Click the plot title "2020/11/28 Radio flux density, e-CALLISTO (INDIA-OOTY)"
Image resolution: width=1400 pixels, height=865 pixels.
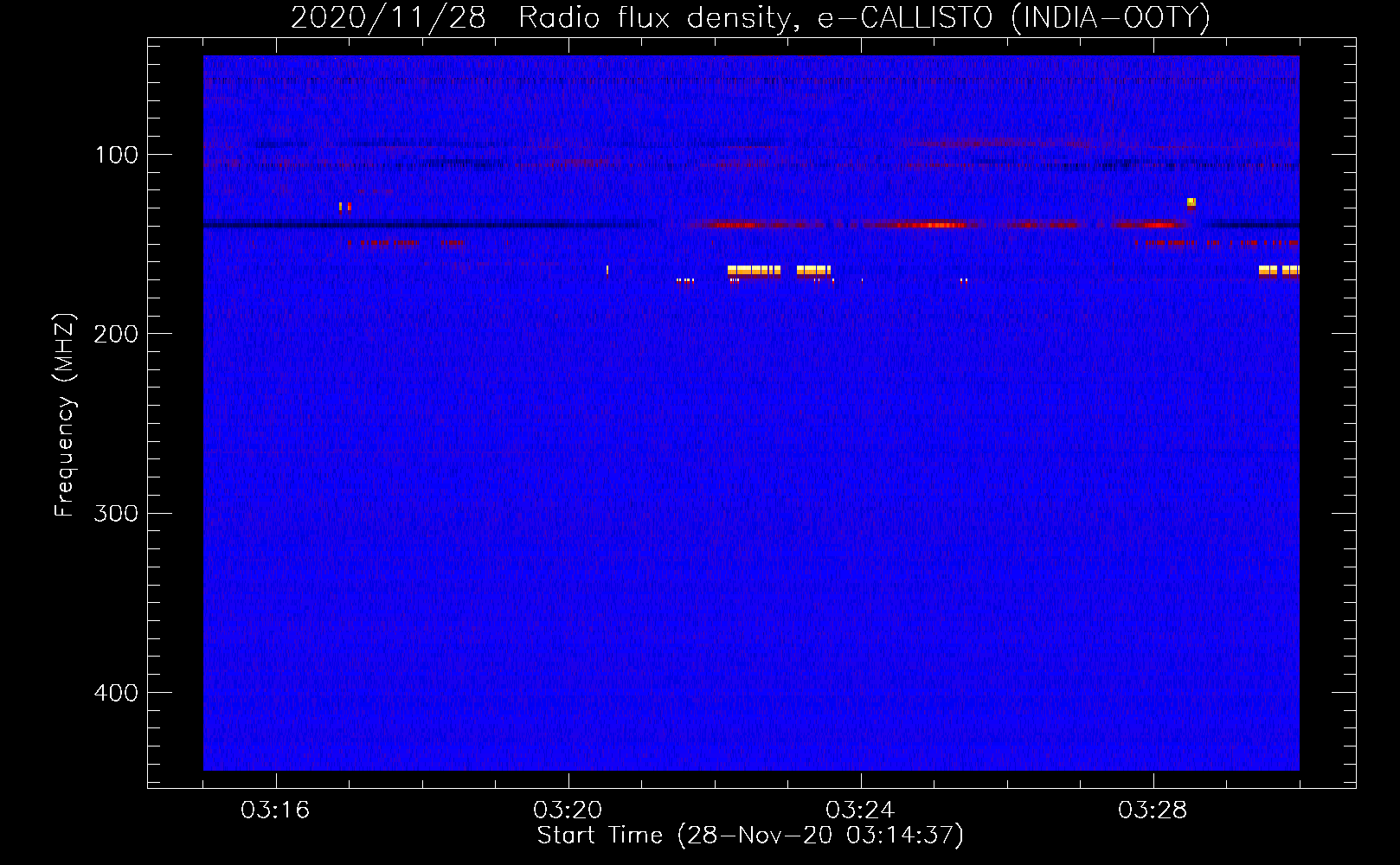click(x=750, y=17)
